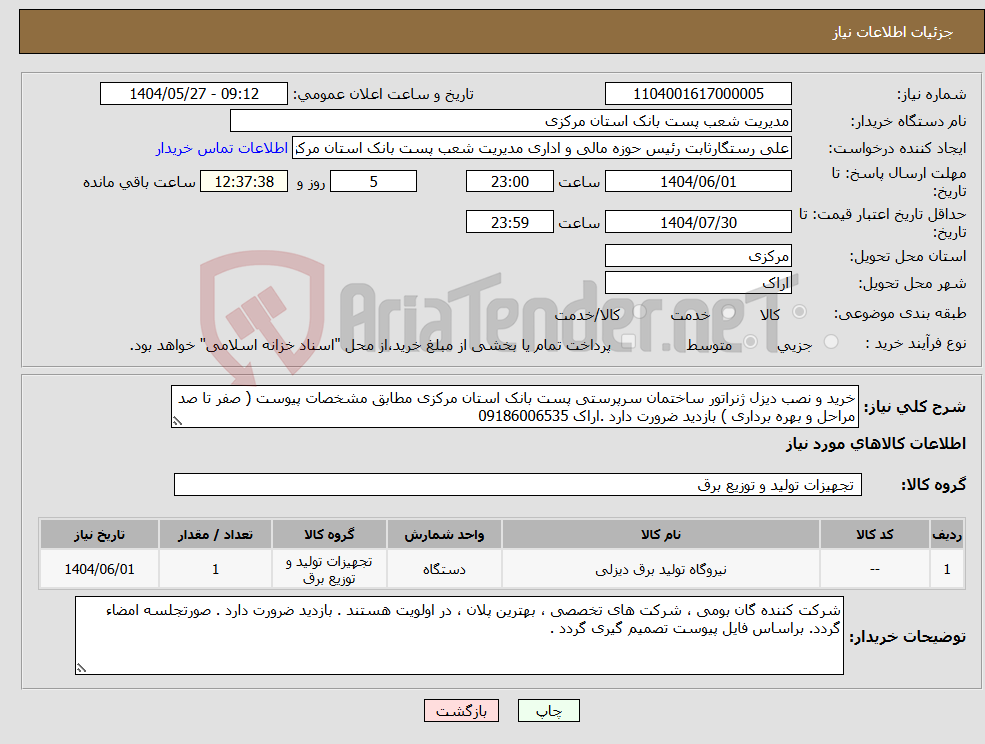The height and width of the screenshot is (744, 985).
Task: Click the ساعت field showing 23:59
Action: (x=510, y=221)
